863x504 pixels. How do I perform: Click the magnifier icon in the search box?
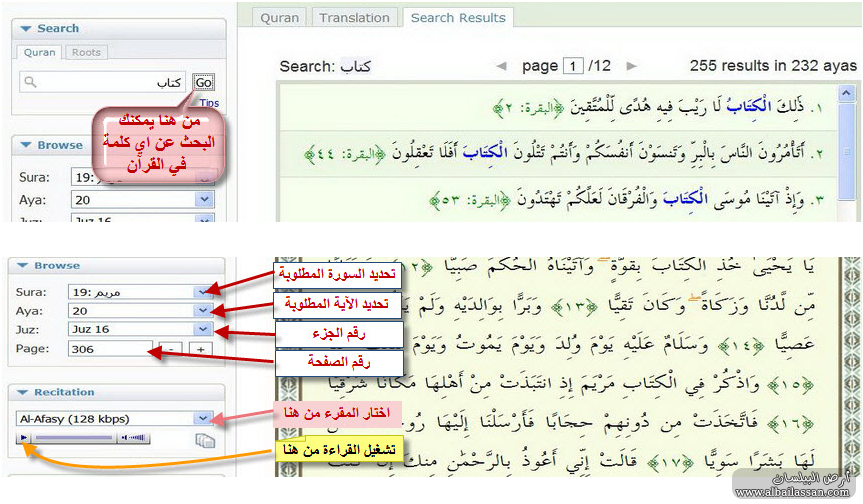tap(31, 82)
